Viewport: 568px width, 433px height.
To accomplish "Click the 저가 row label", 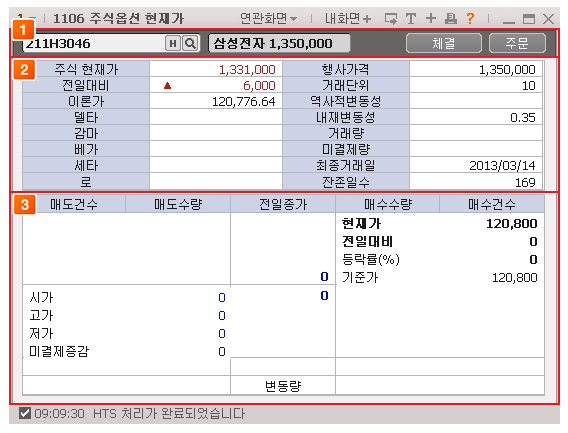I will 41,333.
